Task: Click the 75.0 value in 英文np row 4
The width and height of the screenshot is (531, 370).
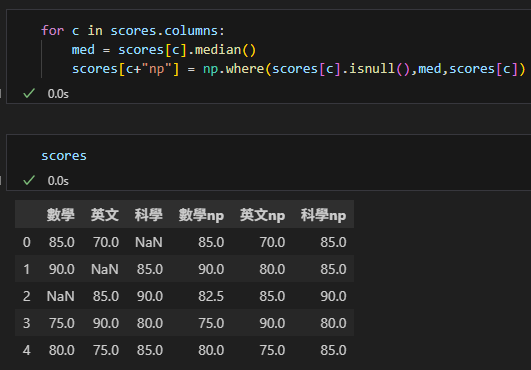Action: click(x=272, y=350)
